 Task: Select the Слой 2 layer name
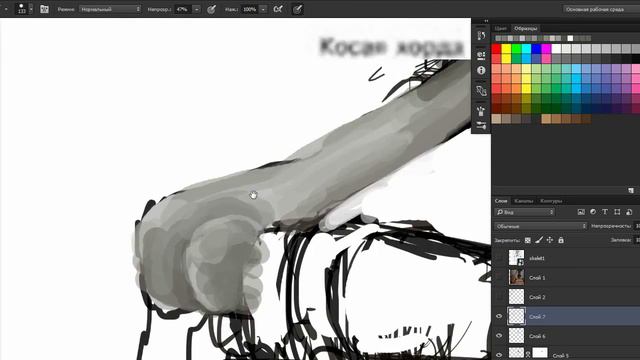537,297
